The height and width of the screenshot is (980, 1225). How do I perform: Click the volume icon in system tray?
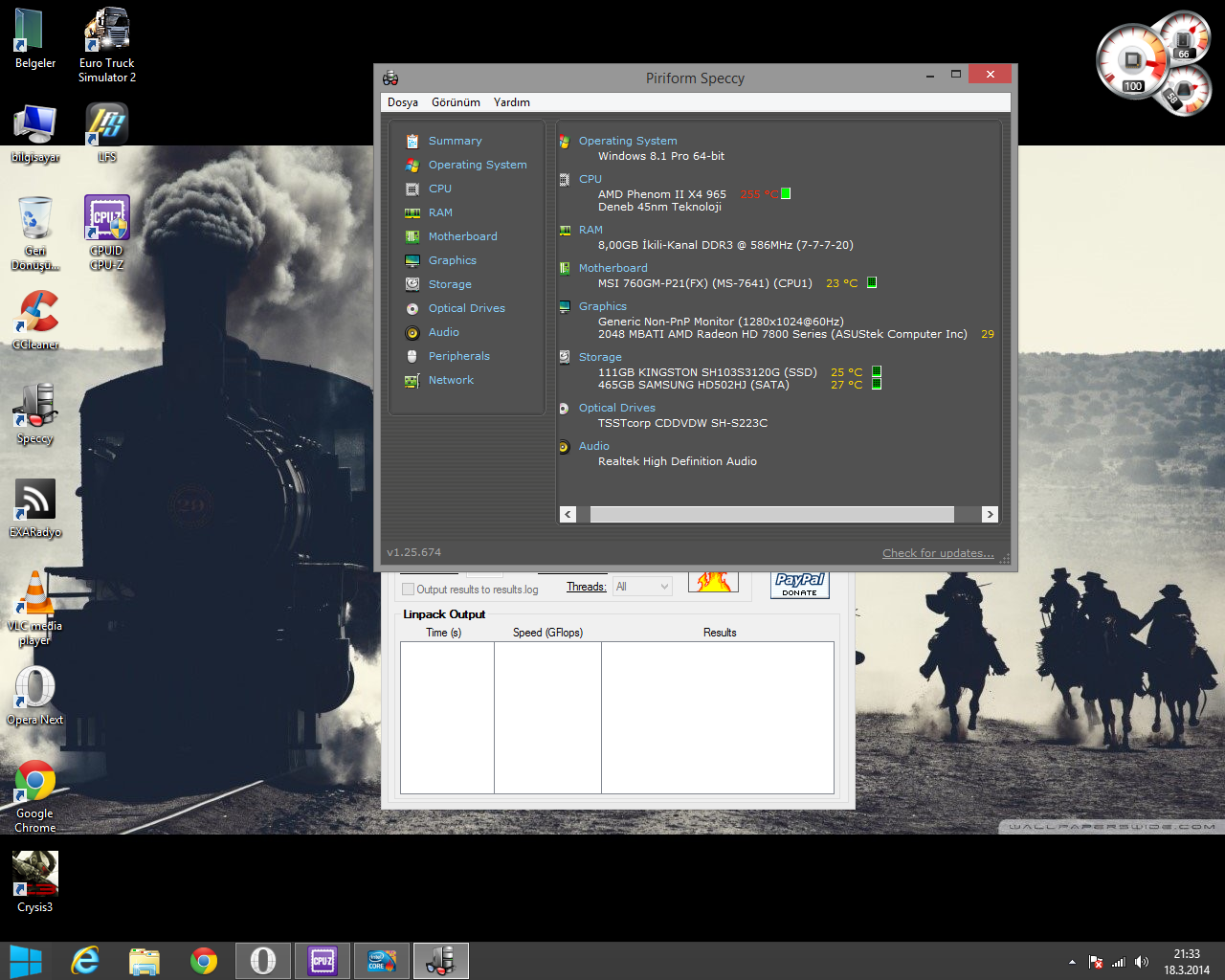point(1142,962)
